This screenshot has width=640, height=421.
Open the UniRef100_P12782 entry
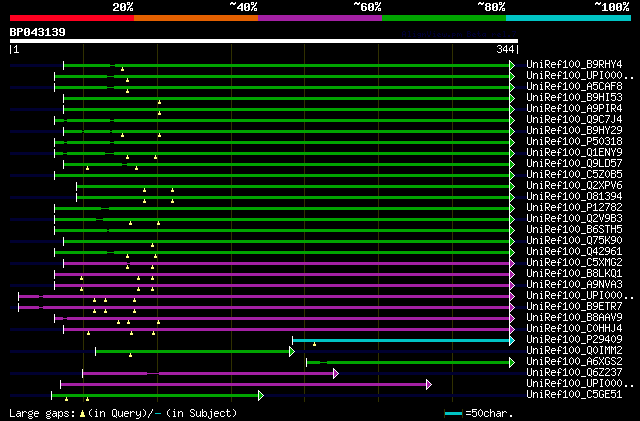pos(574,207)
